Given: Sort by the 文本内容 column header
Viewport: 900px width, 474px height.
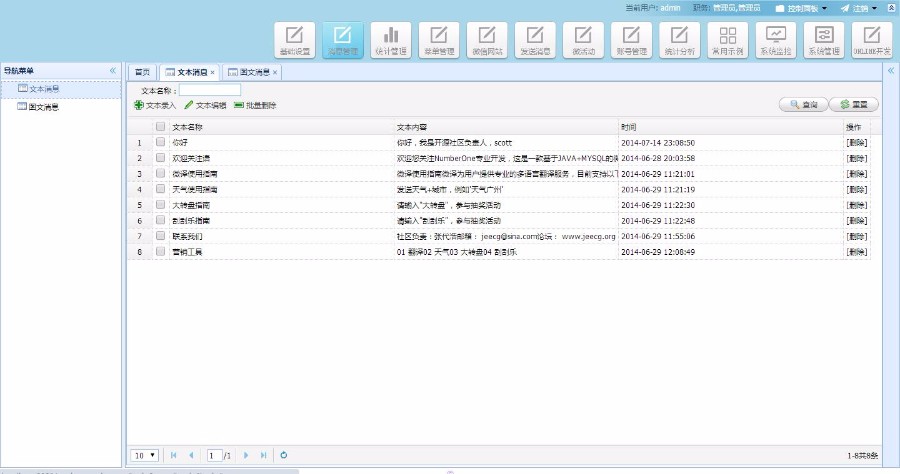Looking at the screenshot, I should (x=506, y=127).
